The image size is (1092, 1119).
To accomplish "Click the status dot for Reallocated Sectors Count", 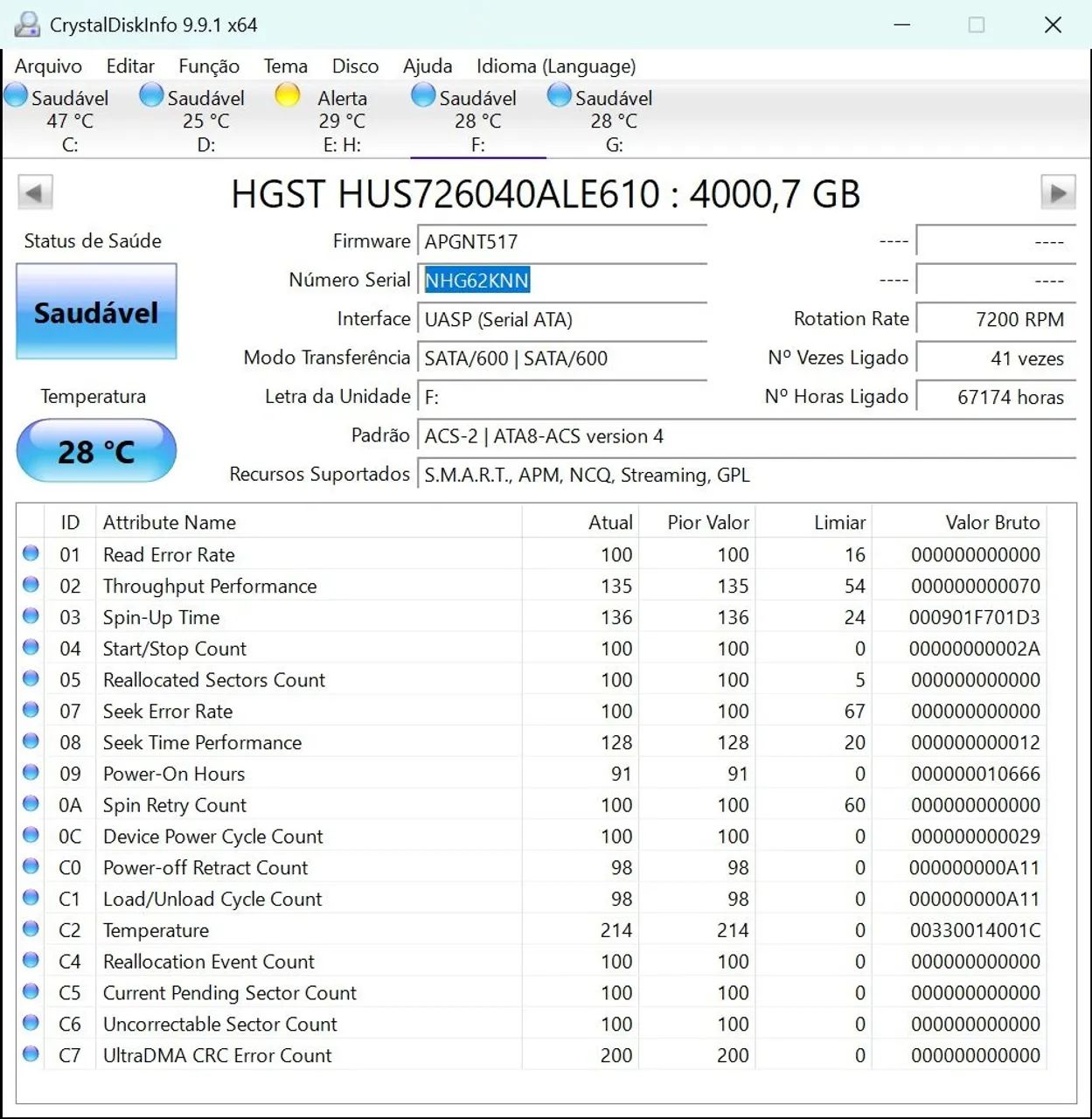I will click(x=31, y=678).
